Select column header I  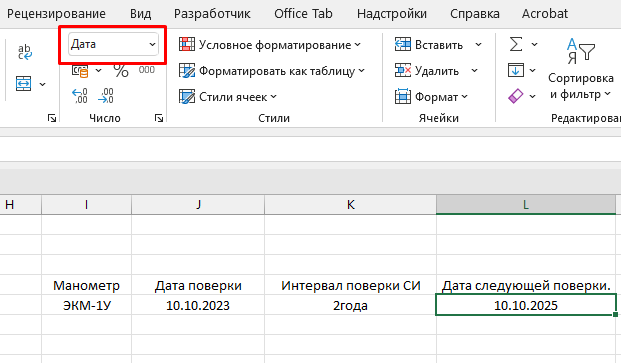pyautogui.click(x=86, y=205)
